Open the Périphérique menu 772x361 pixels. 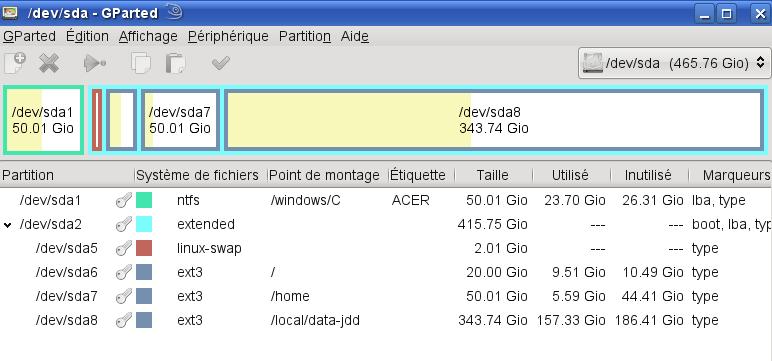tap(228, 36)
